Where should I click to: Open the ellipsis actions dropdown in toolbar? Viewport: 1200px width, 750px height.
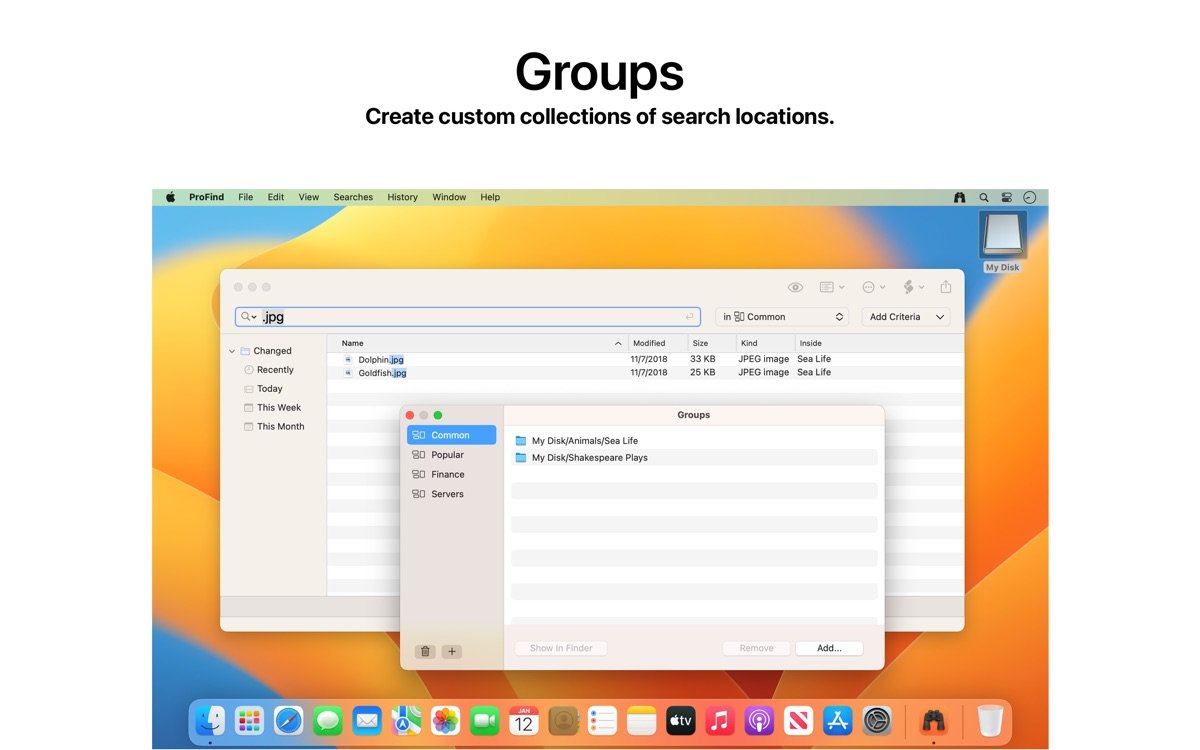click(x=873, y=287)
